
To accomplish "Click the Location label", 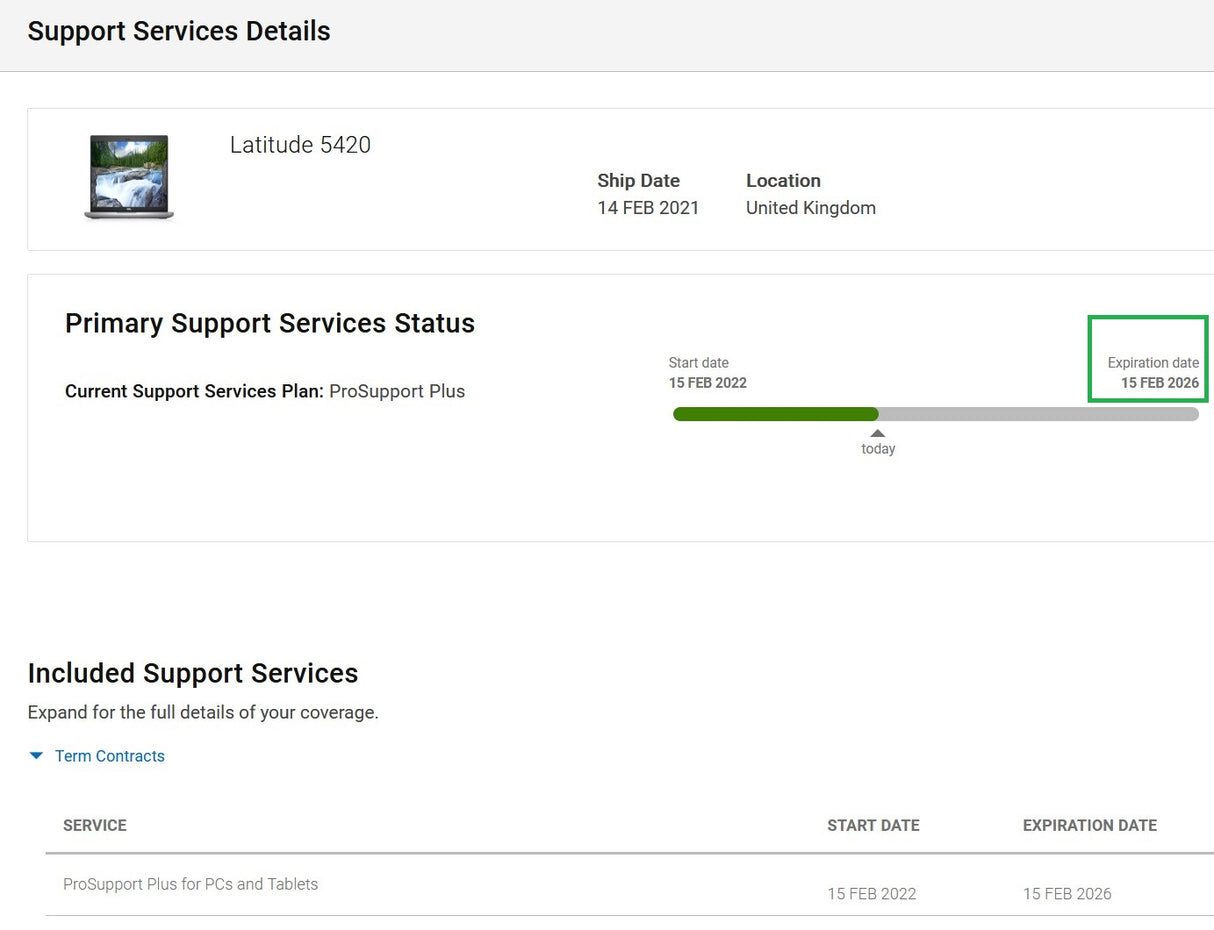I will coord(783,181).
